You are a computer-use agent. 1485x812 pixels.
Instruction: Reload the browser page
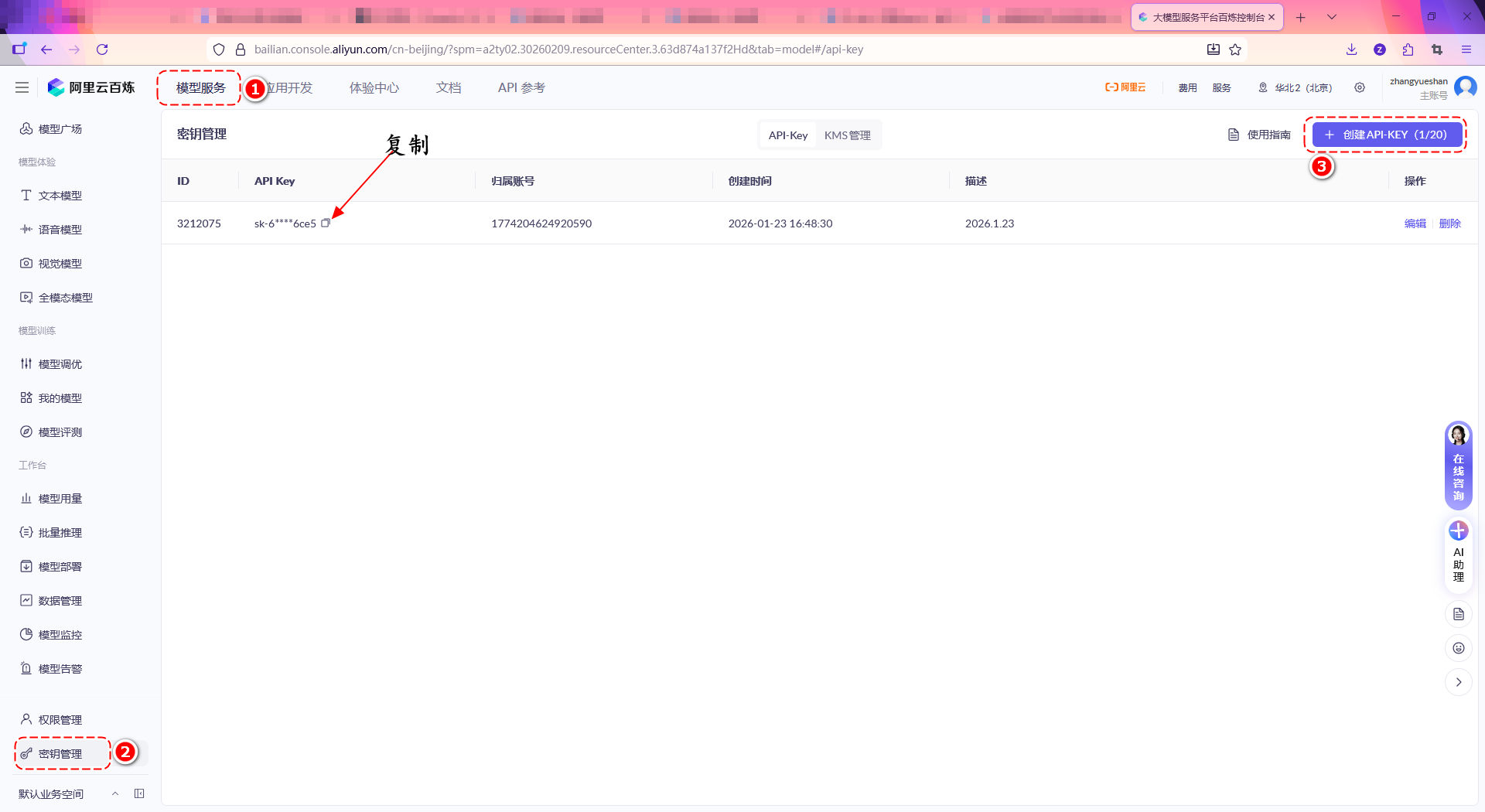(x=102, y=49)
